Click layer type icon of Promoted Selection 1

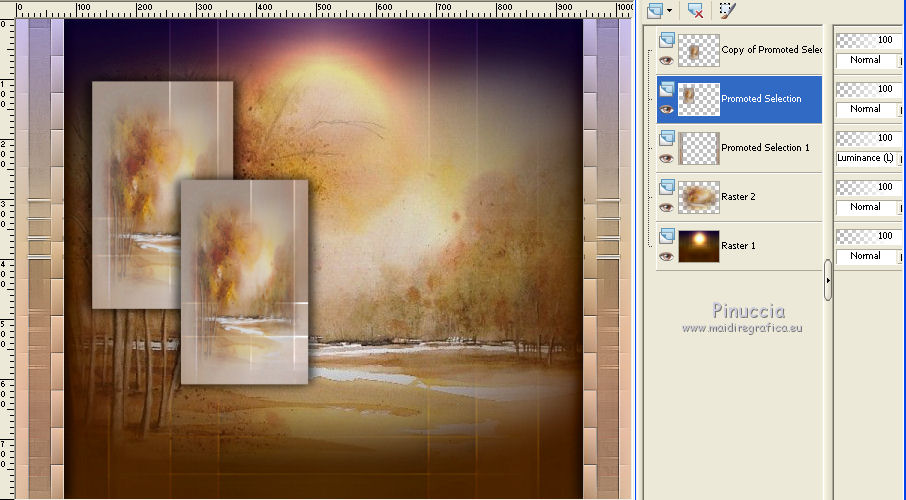click(667, 138)
